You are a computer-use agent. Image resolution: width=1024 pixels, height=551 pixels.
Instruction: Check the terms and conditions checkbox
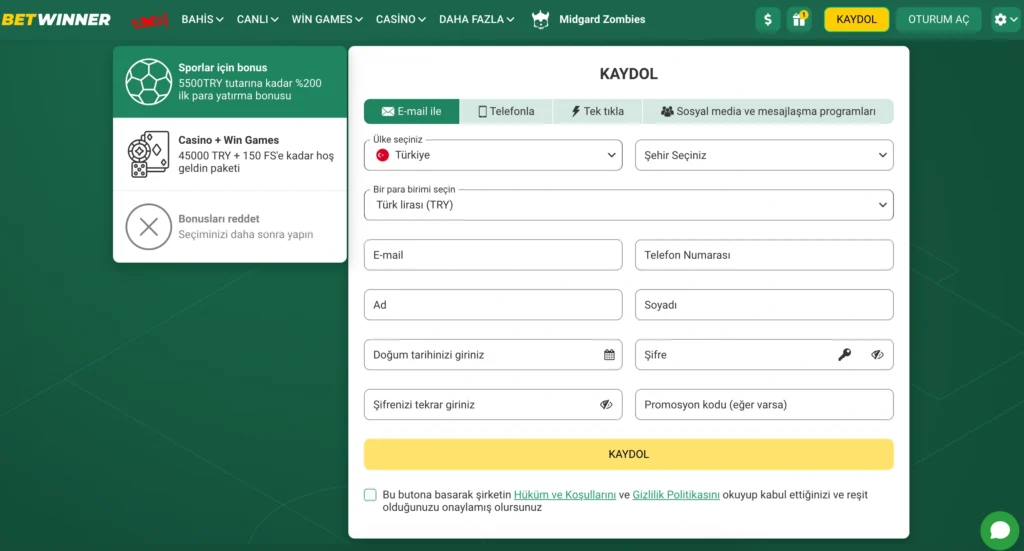click(x=371, y=495)
